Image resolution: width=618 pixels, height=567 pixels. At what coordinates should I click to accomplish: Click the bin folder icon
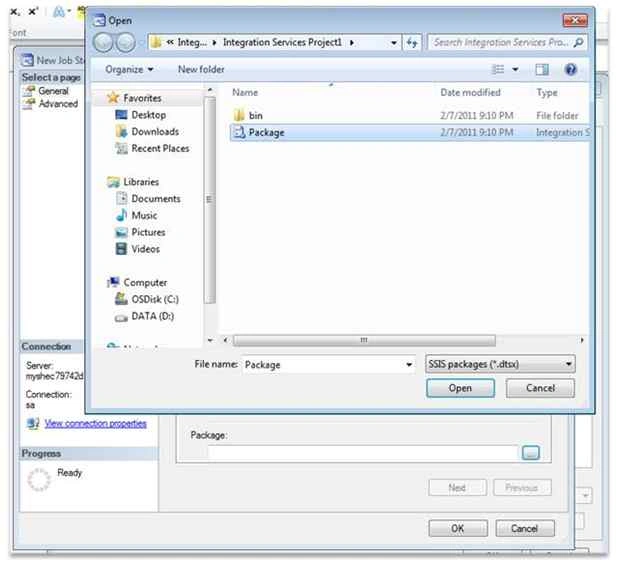(x=239, y=115)
